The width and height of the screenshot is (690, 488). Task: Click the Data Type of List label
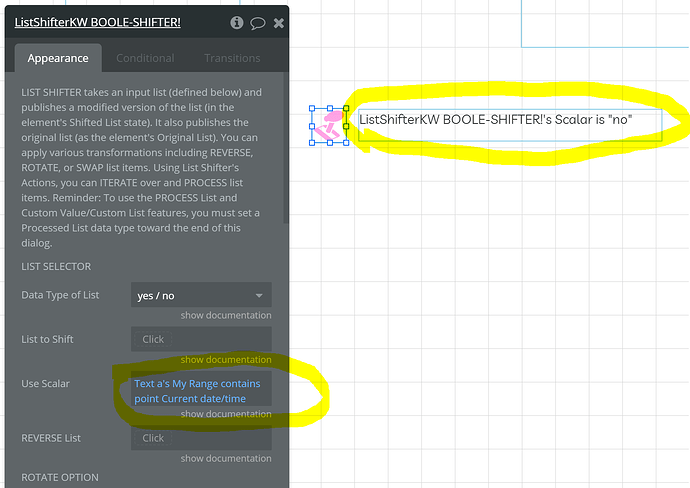(60, 295)
